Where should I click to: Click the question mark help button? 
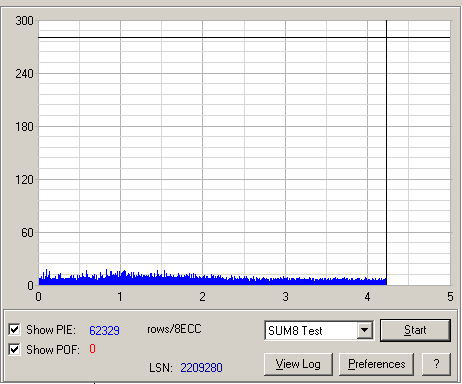[x=436, y=364]
